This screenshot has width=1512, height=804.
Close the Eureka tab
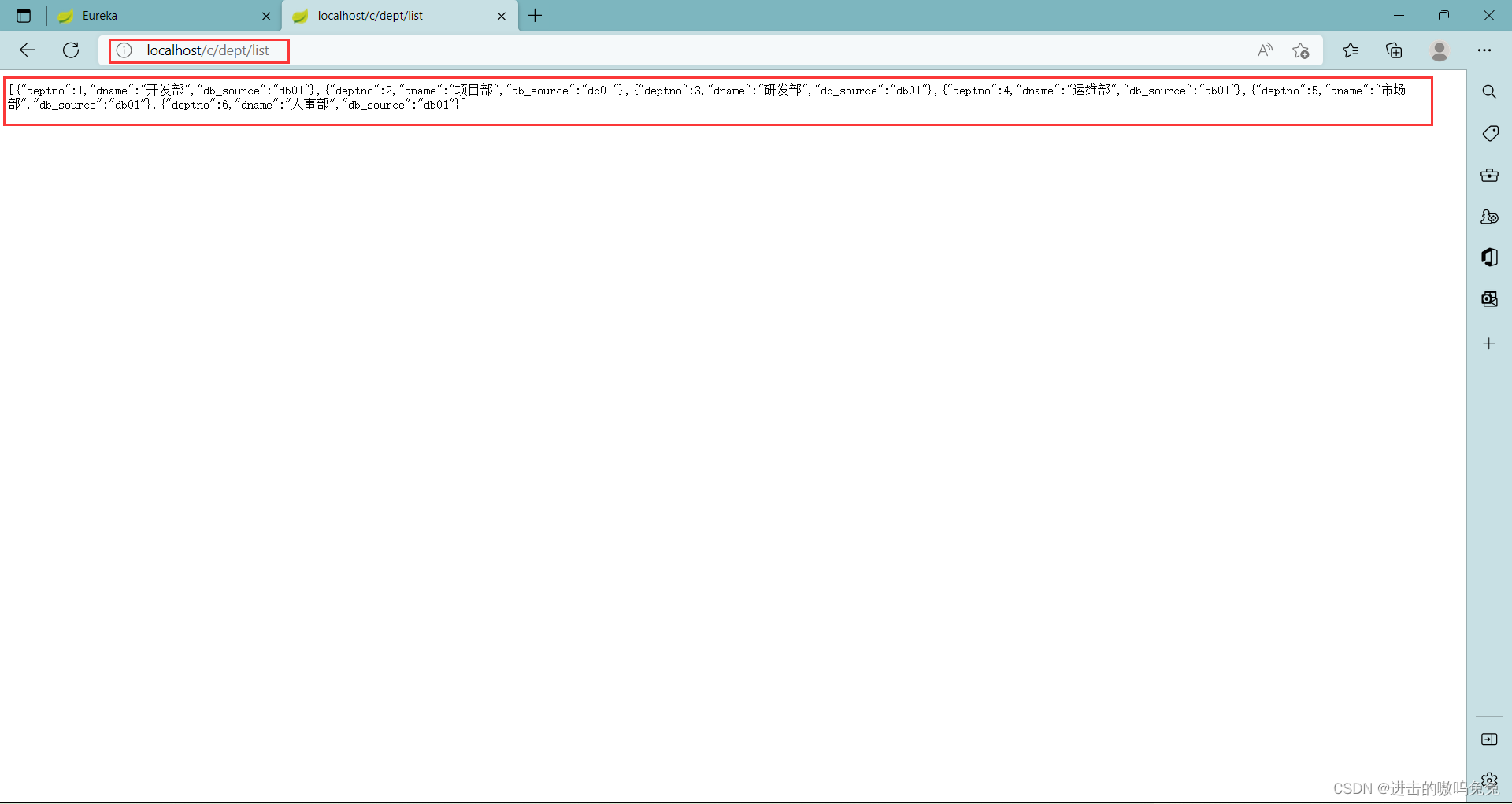pyautogui.click(x=266, y=16)
